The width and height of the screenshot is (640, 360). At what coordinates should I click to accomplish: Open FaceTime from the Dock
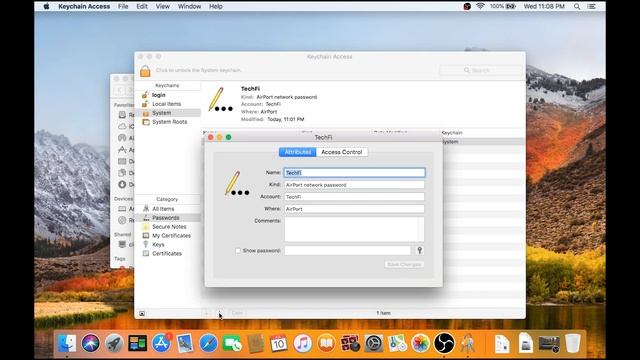coord(232,343)
